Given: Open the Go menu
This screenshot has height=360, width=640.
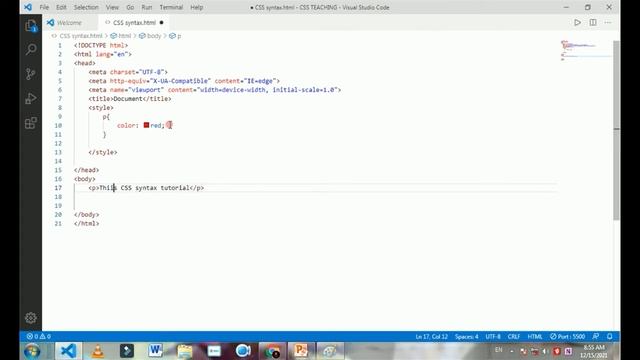Looking at the screenshot, I should point(130,7).
